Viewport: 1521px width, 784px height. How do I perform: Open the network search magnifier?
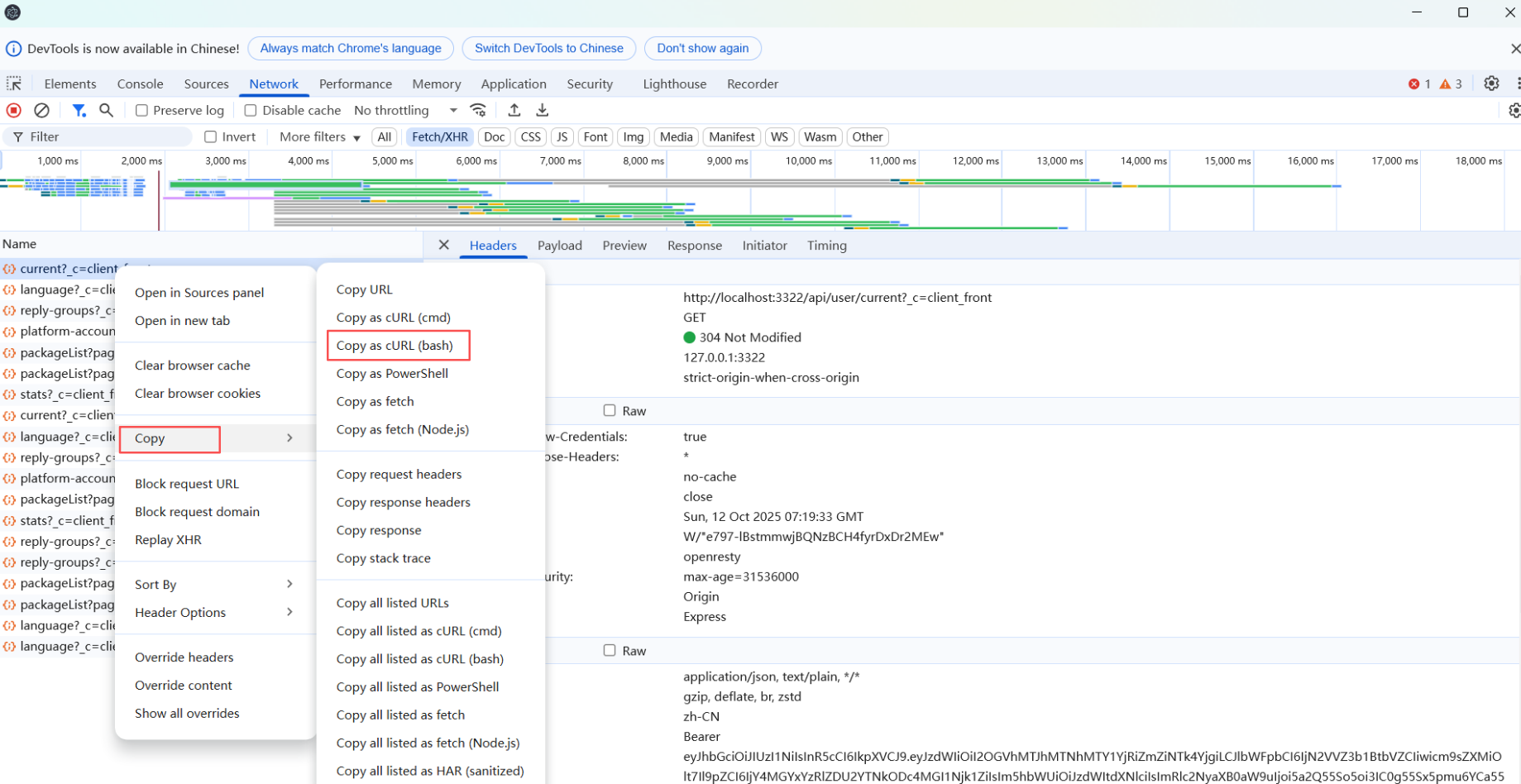click(x=106, y=110)
